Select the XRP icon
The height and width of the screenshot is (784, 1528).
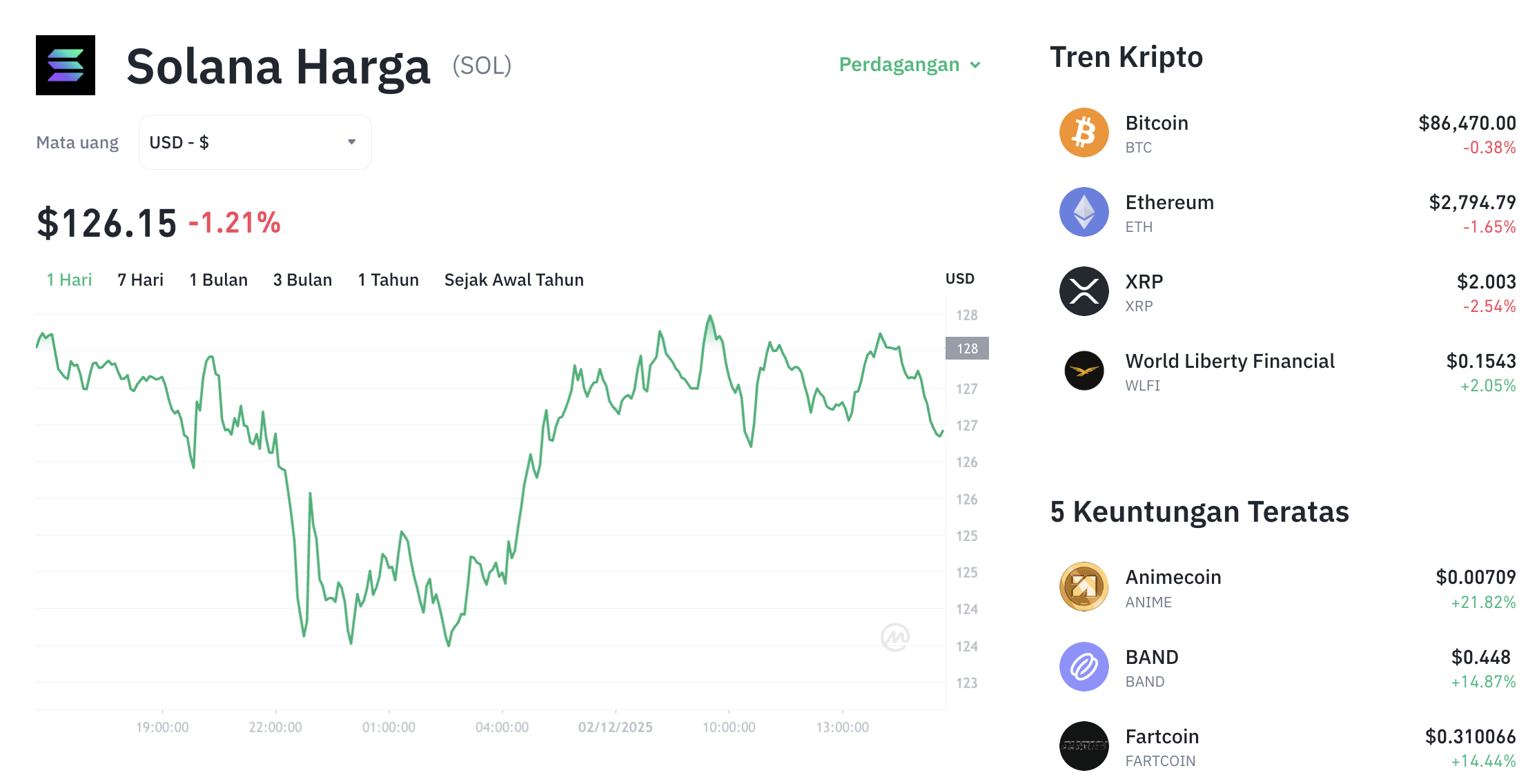(x=1084, y=291)
